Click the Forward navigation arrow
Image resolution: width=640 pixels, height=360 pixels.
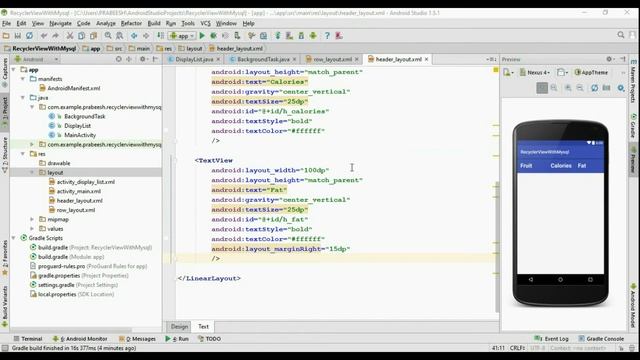click(x=146, y=36)
